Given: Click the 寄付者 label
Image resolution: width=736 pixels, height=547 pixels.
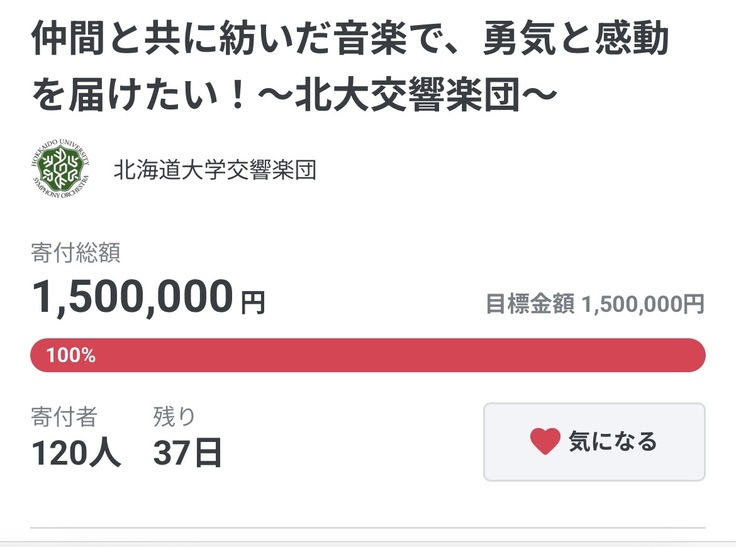Looking at the screenshot, I should 64,416.
